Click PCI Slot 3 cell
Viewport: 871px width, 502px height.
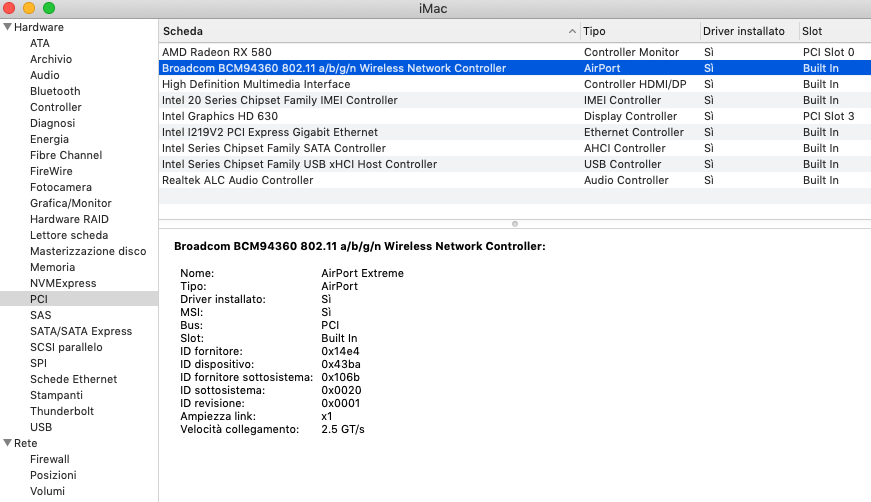(828, 116)
